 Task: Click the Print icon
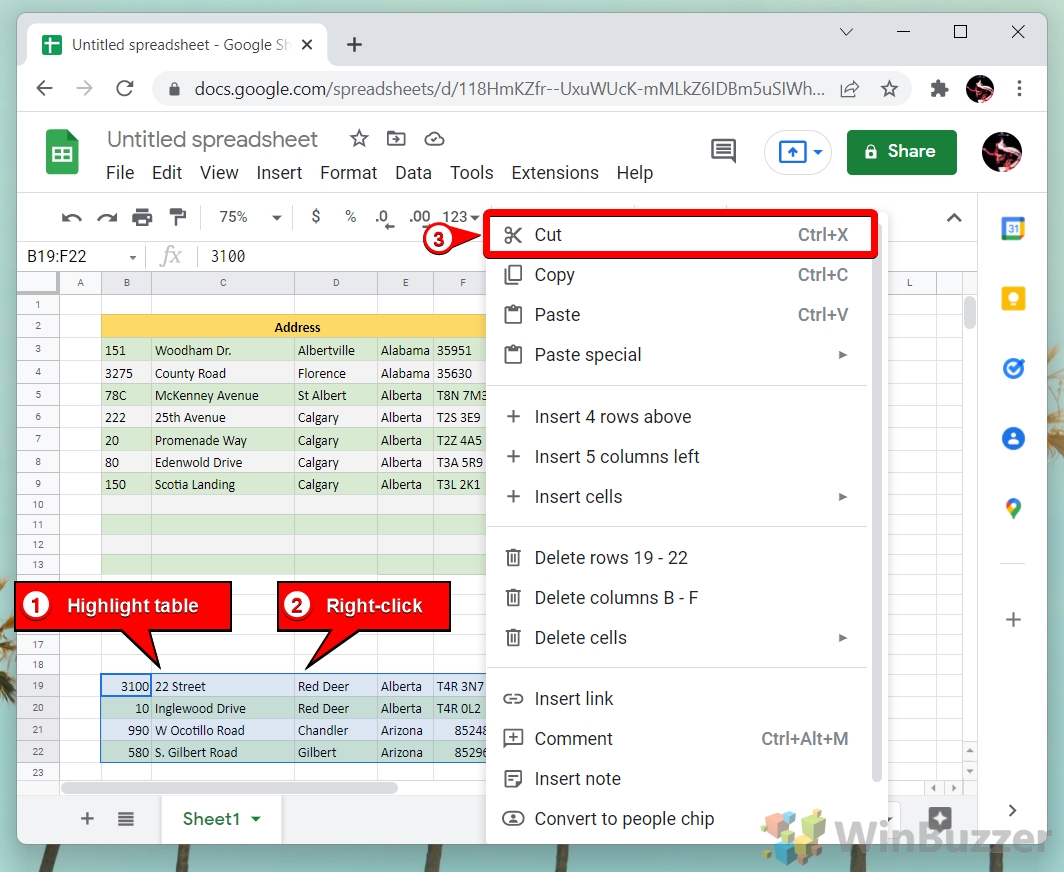coord(142,217)
